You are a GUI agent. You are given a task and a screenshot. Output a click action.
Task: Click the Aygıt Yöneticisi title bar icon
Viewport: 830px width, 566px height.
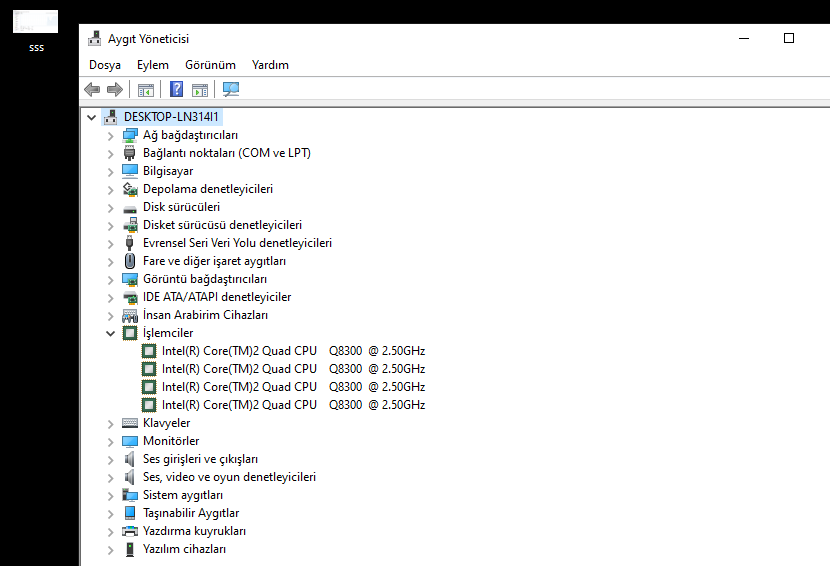(x=95, y=38)
